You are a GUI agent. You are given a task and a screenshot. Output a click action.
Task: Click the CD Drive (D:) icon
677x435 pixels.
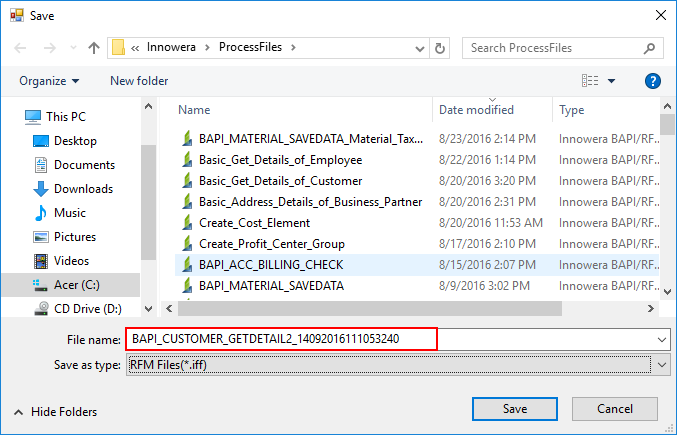click(41, 309)
